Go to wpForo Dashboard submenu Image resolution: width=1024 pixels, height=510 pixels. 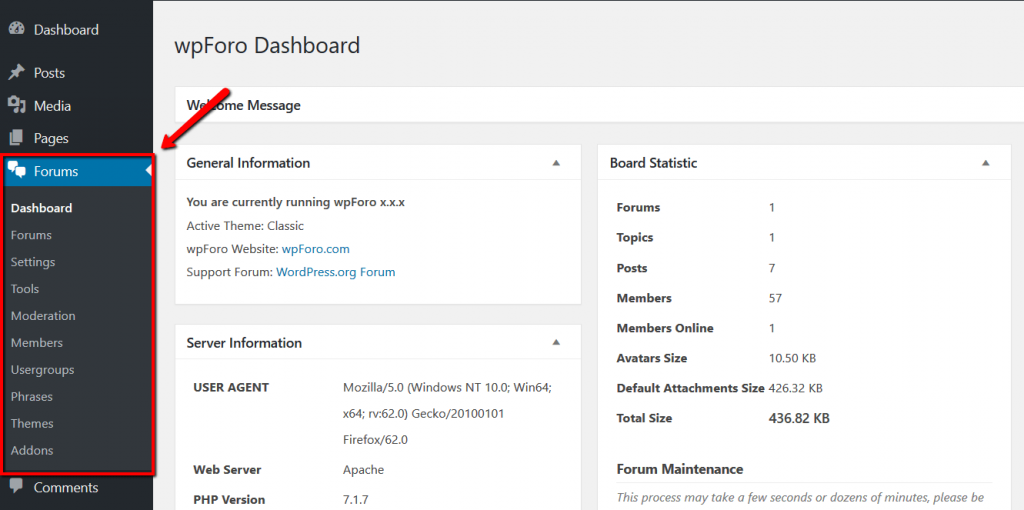point(41,208)
